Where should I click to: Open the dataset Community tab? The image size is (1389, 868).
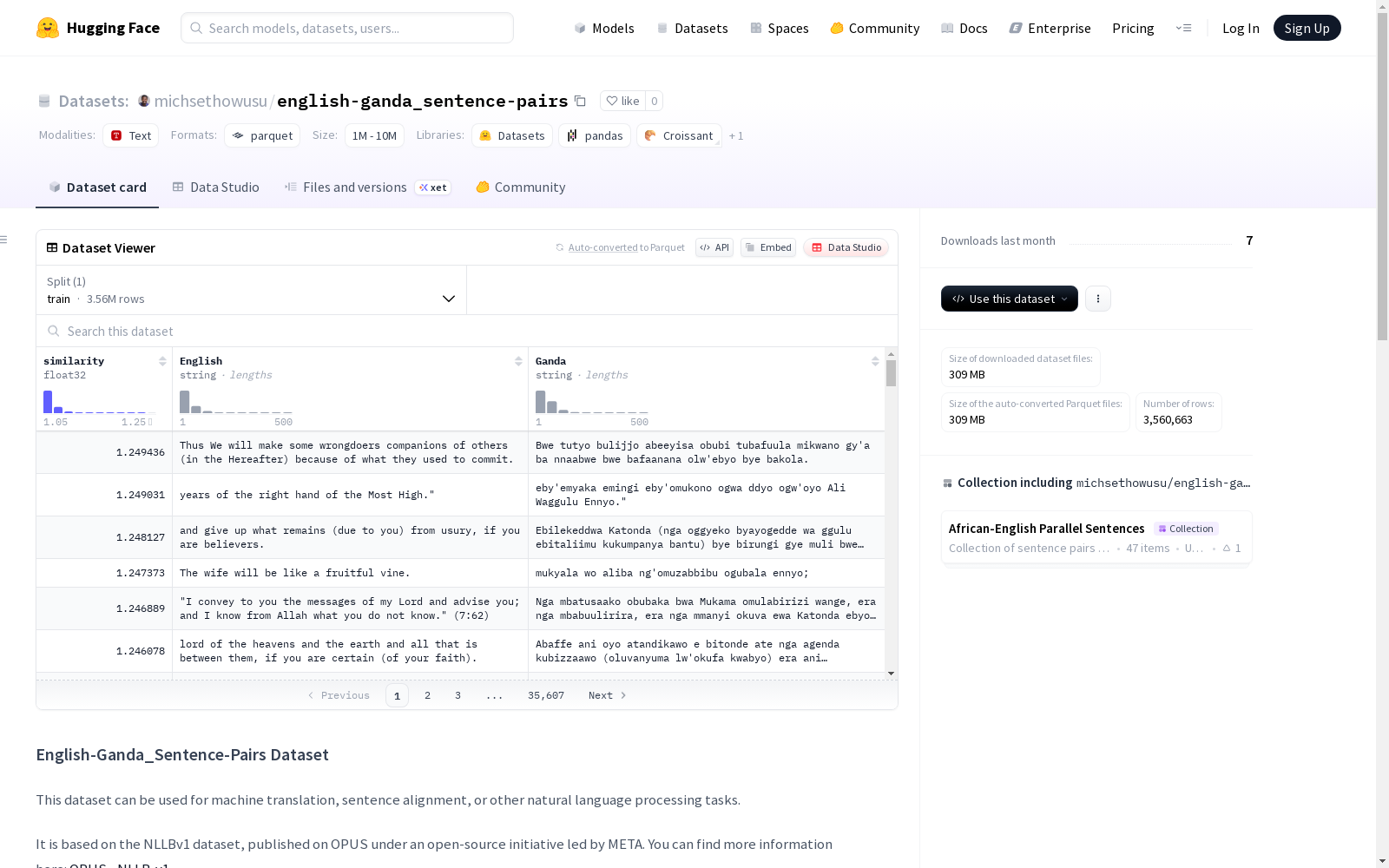coord(521,187)
